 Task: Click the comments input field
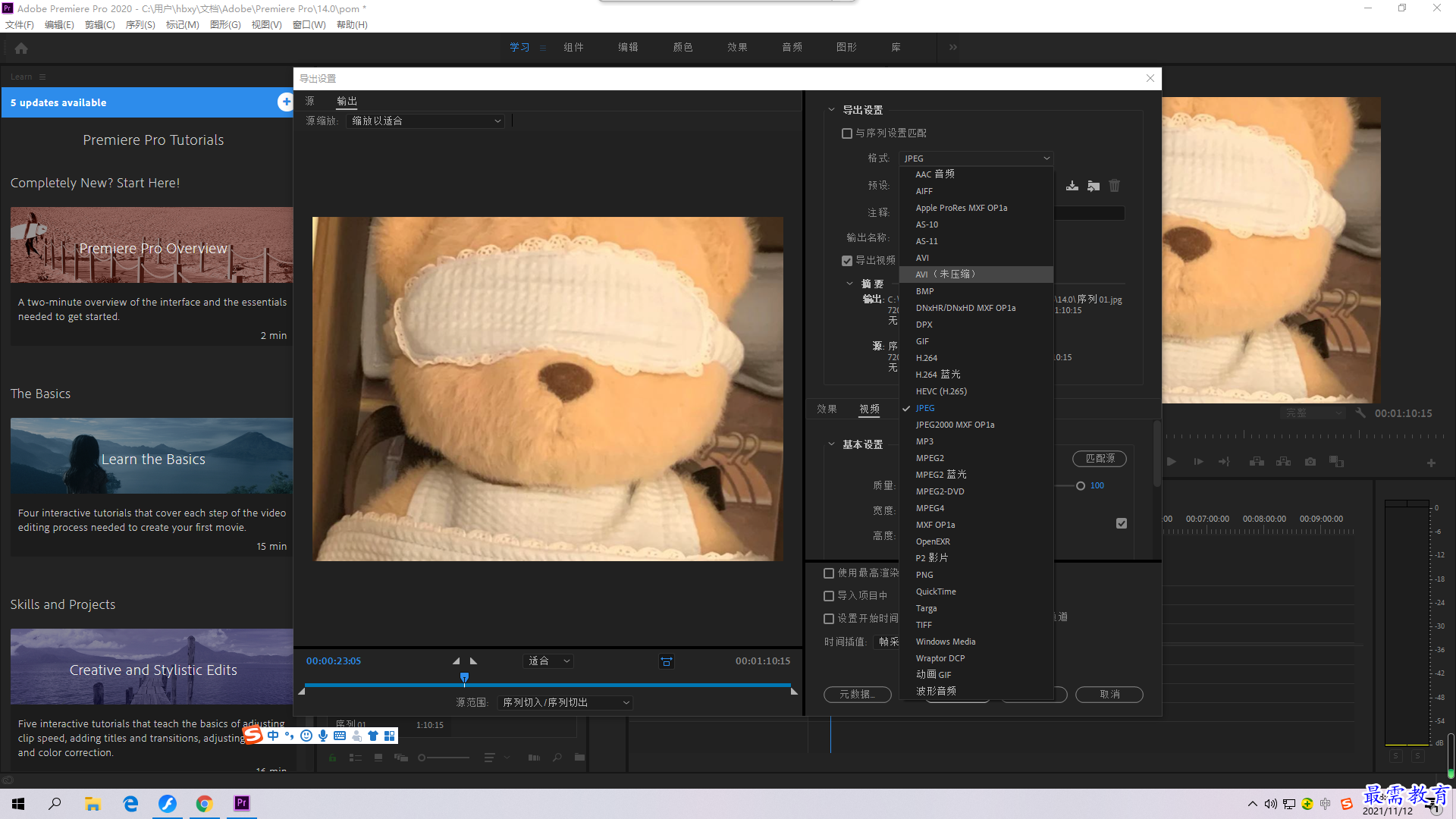point(1089,213)
